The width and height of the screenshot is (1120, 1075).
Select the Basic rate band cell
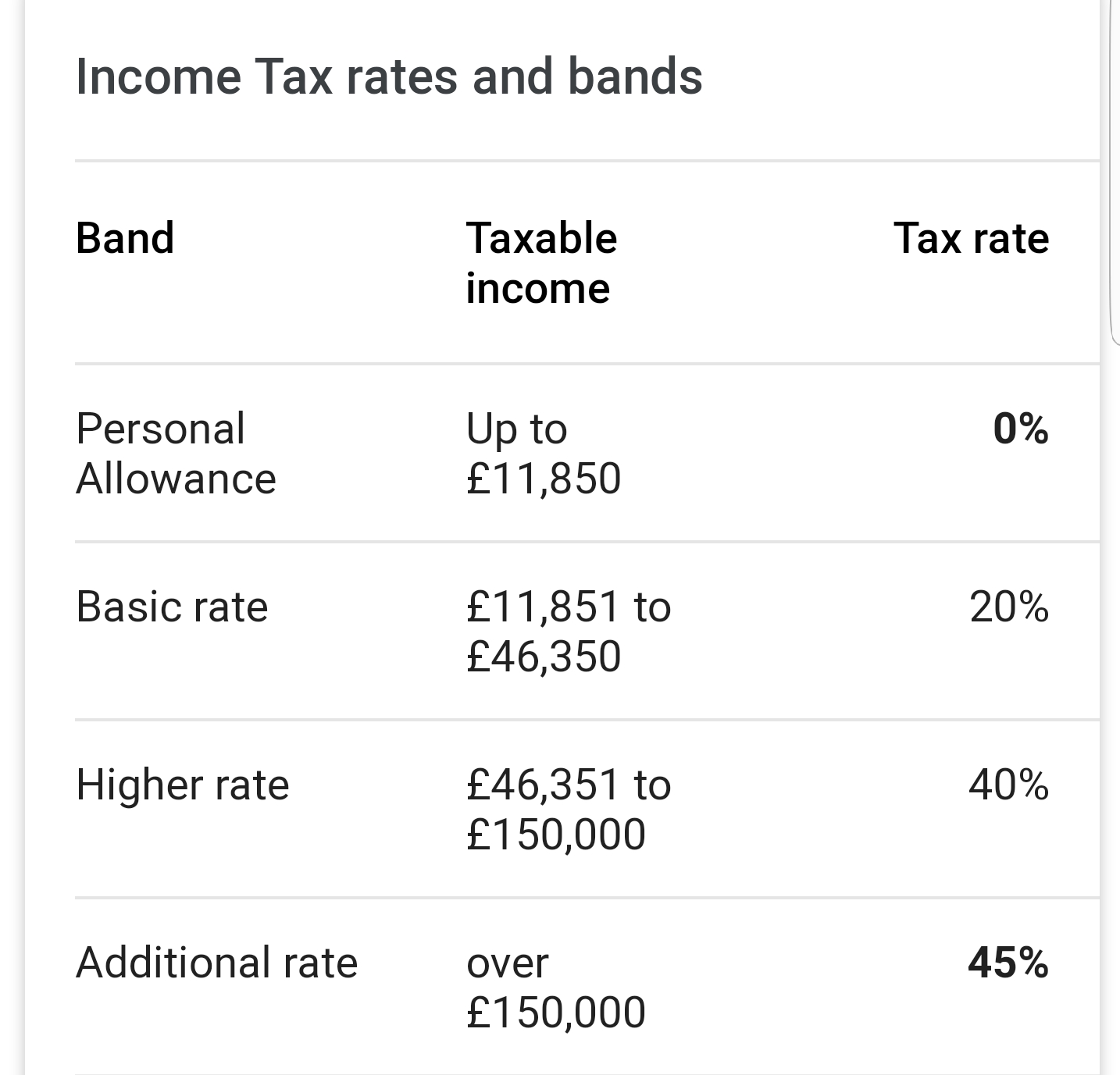pos(172,607)
